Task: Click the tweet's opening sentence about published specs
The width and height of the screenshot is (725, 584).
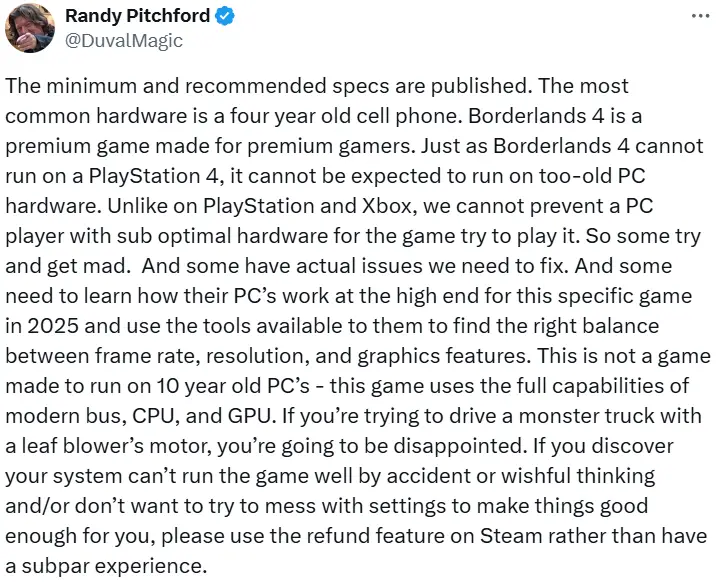Action: [x=267, y=86]
